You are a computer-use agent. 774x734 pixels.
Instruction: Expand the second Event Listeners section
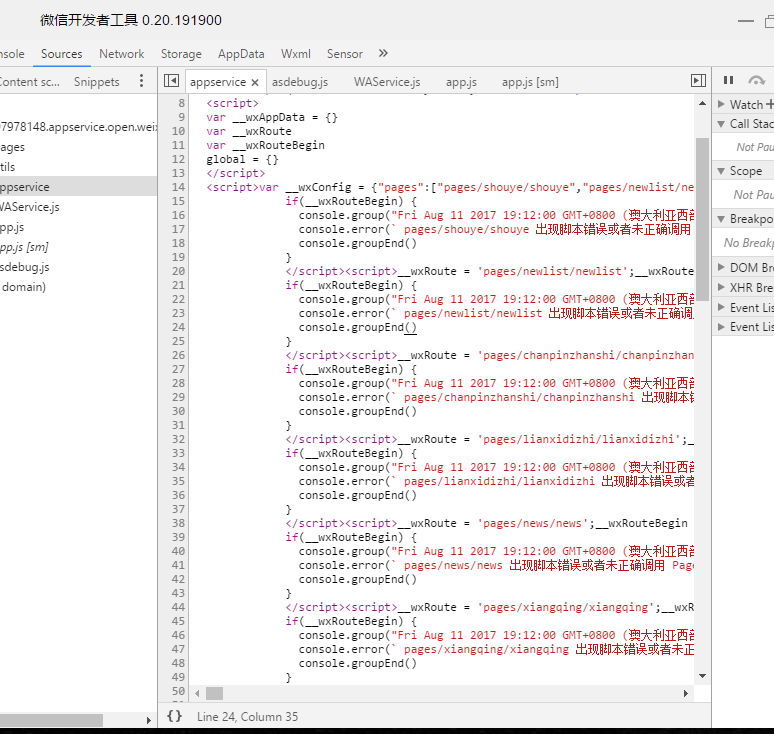(721, 327)
